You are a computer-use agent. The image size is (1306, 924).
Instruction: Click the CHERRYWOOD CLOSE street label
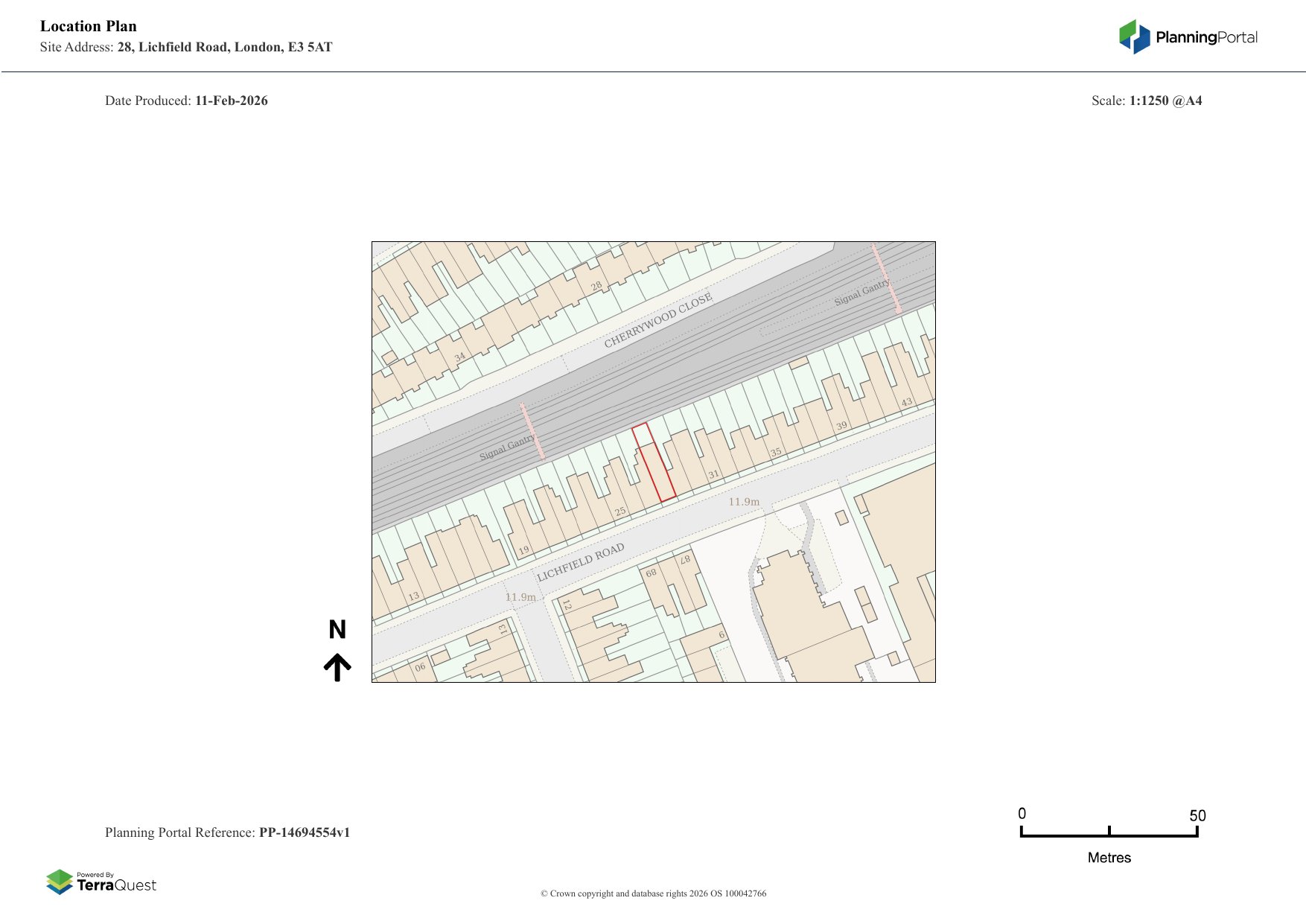(x=657, y=320)
